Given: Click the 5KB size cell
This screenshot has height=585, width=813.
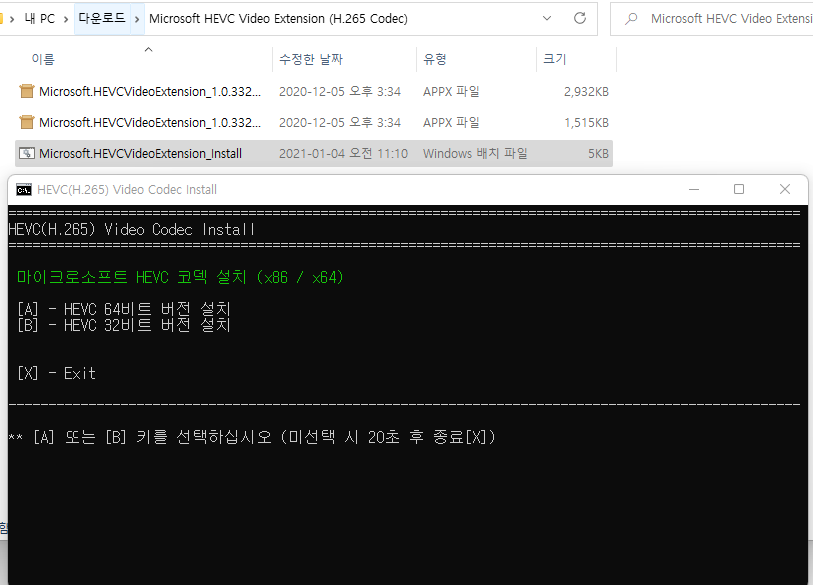Looking at the screenshot, I should click(x=598, y=154).
